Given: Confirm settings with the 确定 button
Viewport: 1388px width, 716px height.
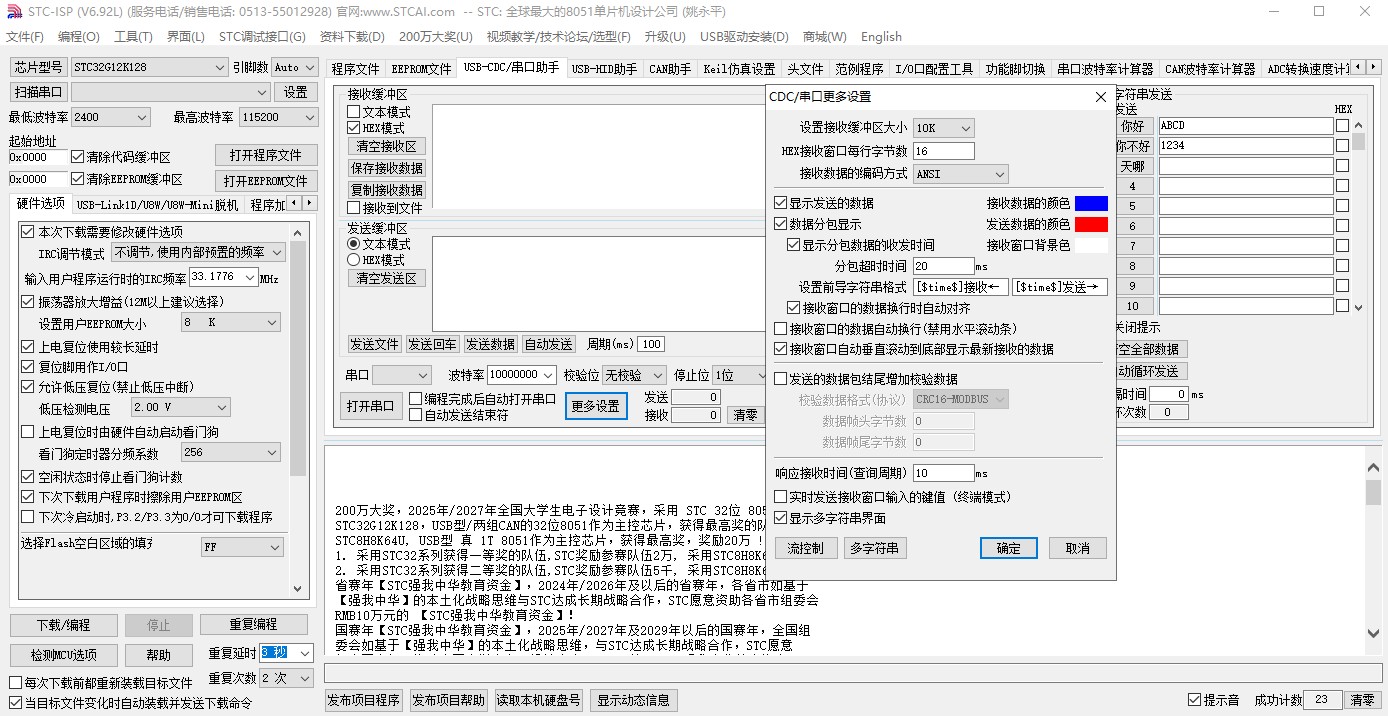Looking at the screenshot, I should (x=1009, y=548).
